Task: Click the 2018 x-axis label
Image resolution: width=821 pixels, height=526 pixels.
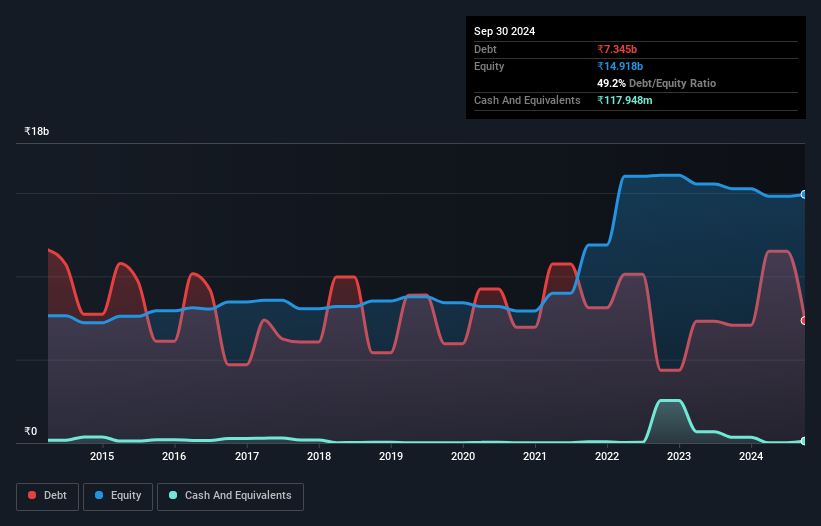Action: pyautogui.click(x=319, y=456)
